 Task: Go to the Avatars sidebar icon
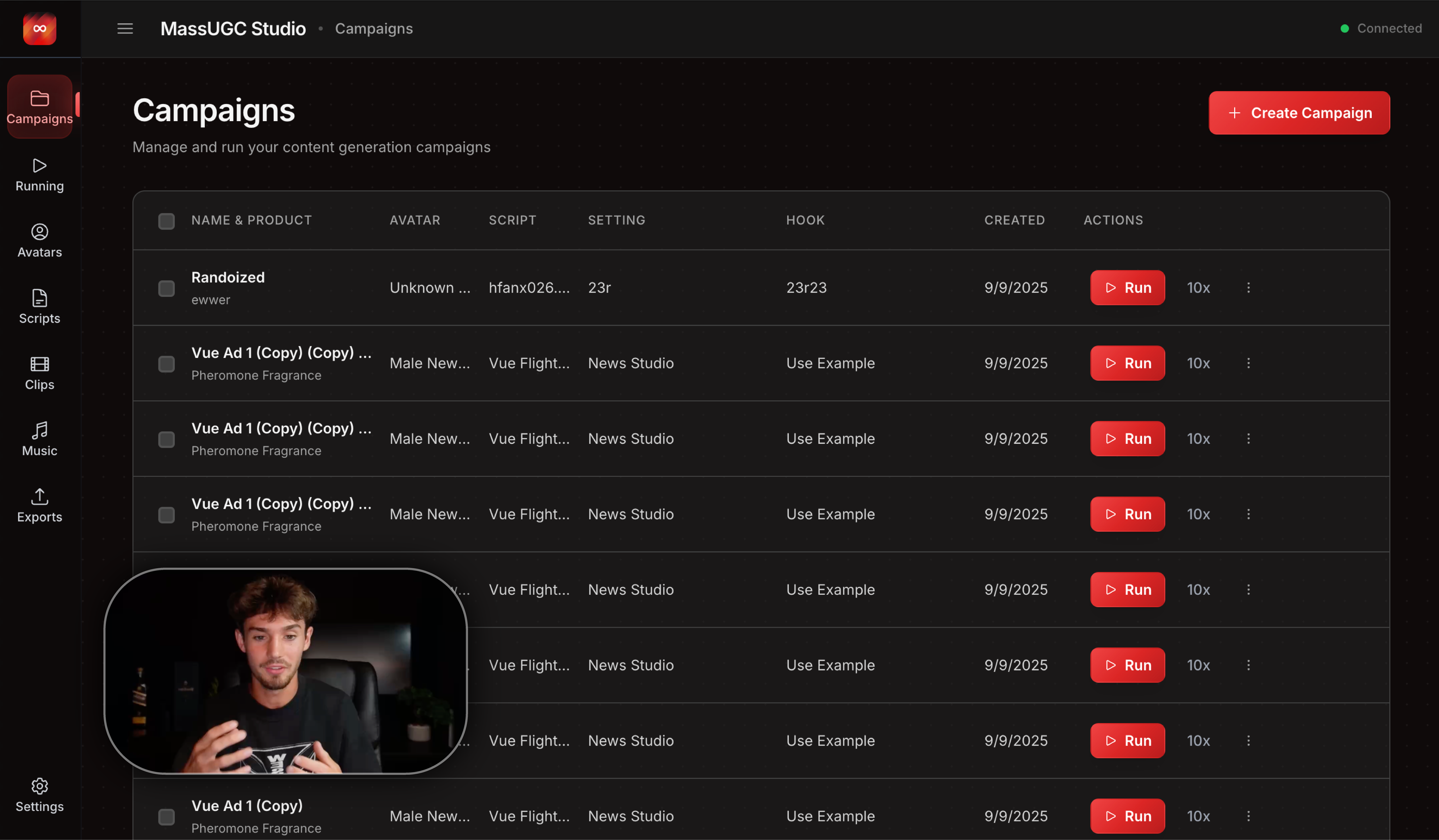(39, 241)
